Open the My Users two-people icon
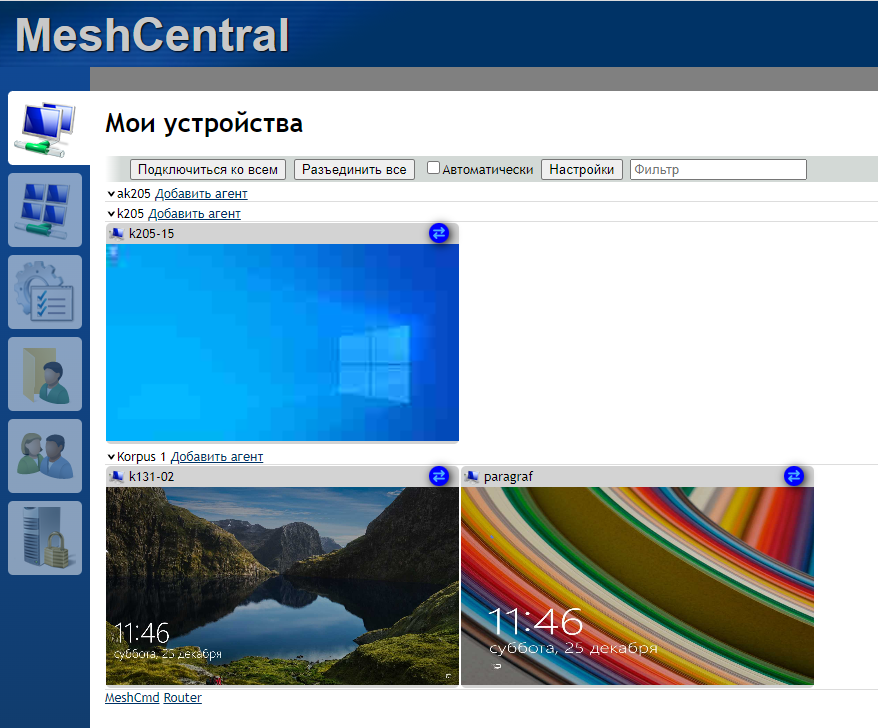Viewport: 878px width, 728px height. (x=45, y=456)
